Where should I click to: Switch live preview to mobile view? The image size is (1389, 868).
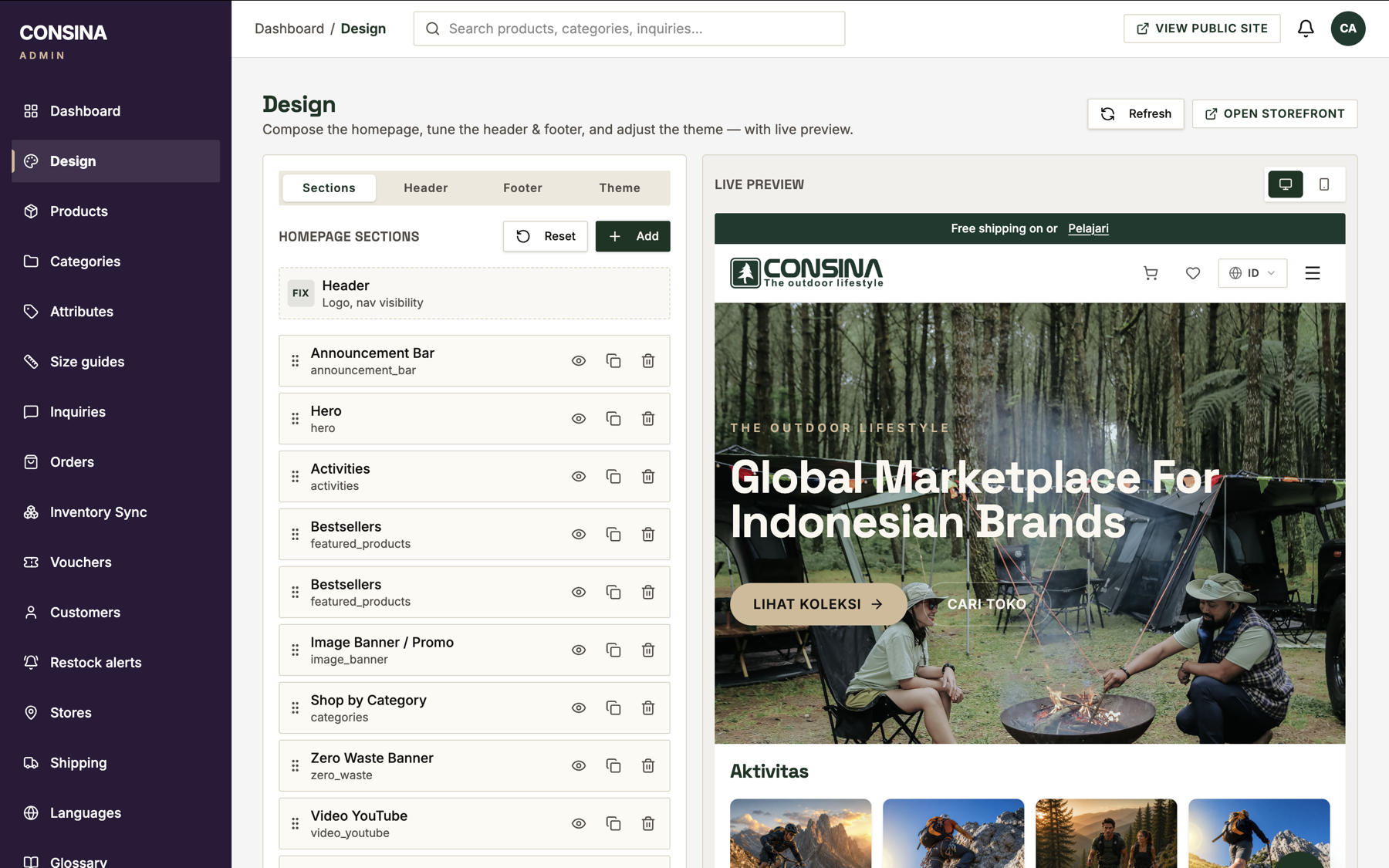(x=1324, y=184)
